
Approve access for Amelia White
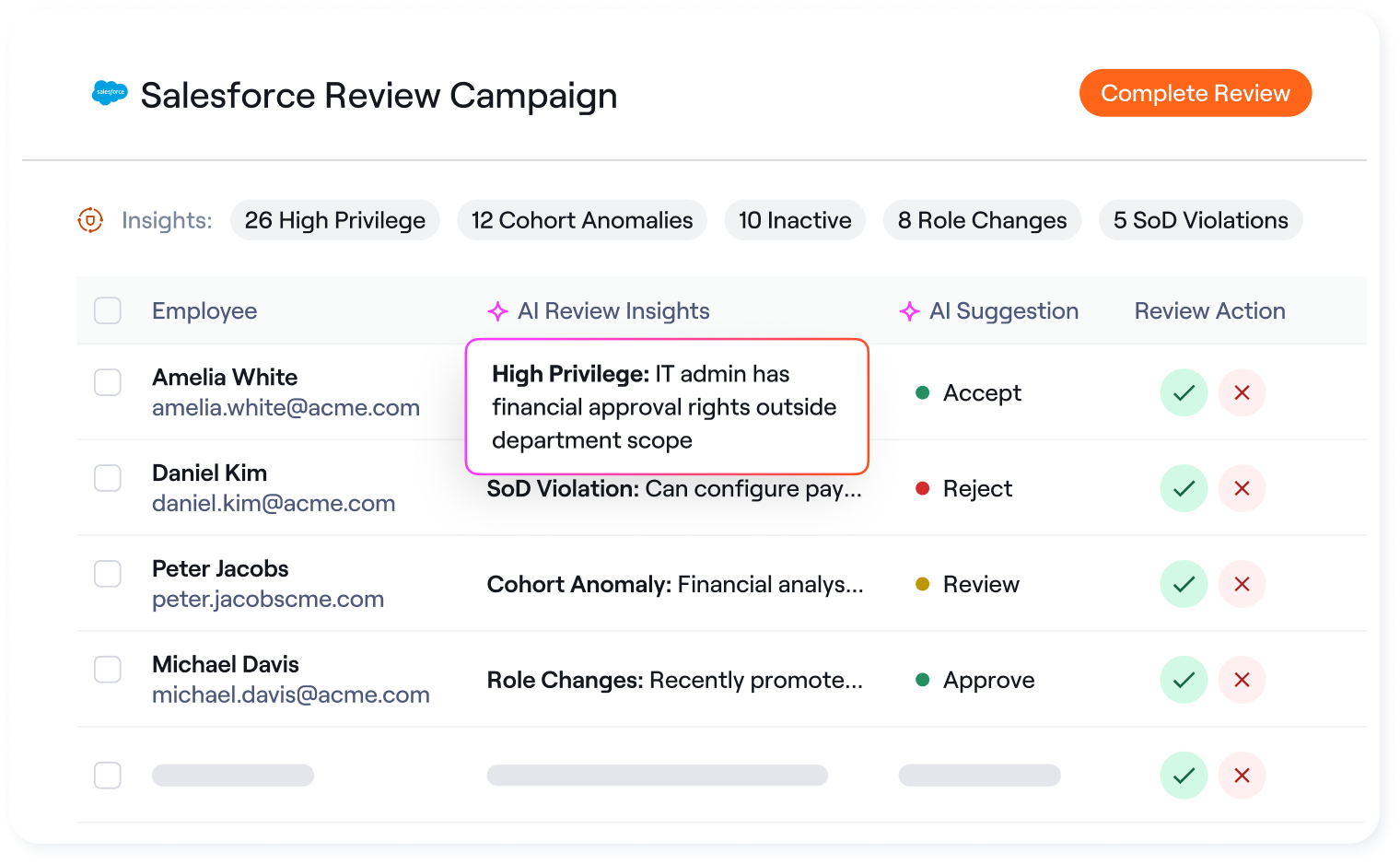[x=1184, y=392]
